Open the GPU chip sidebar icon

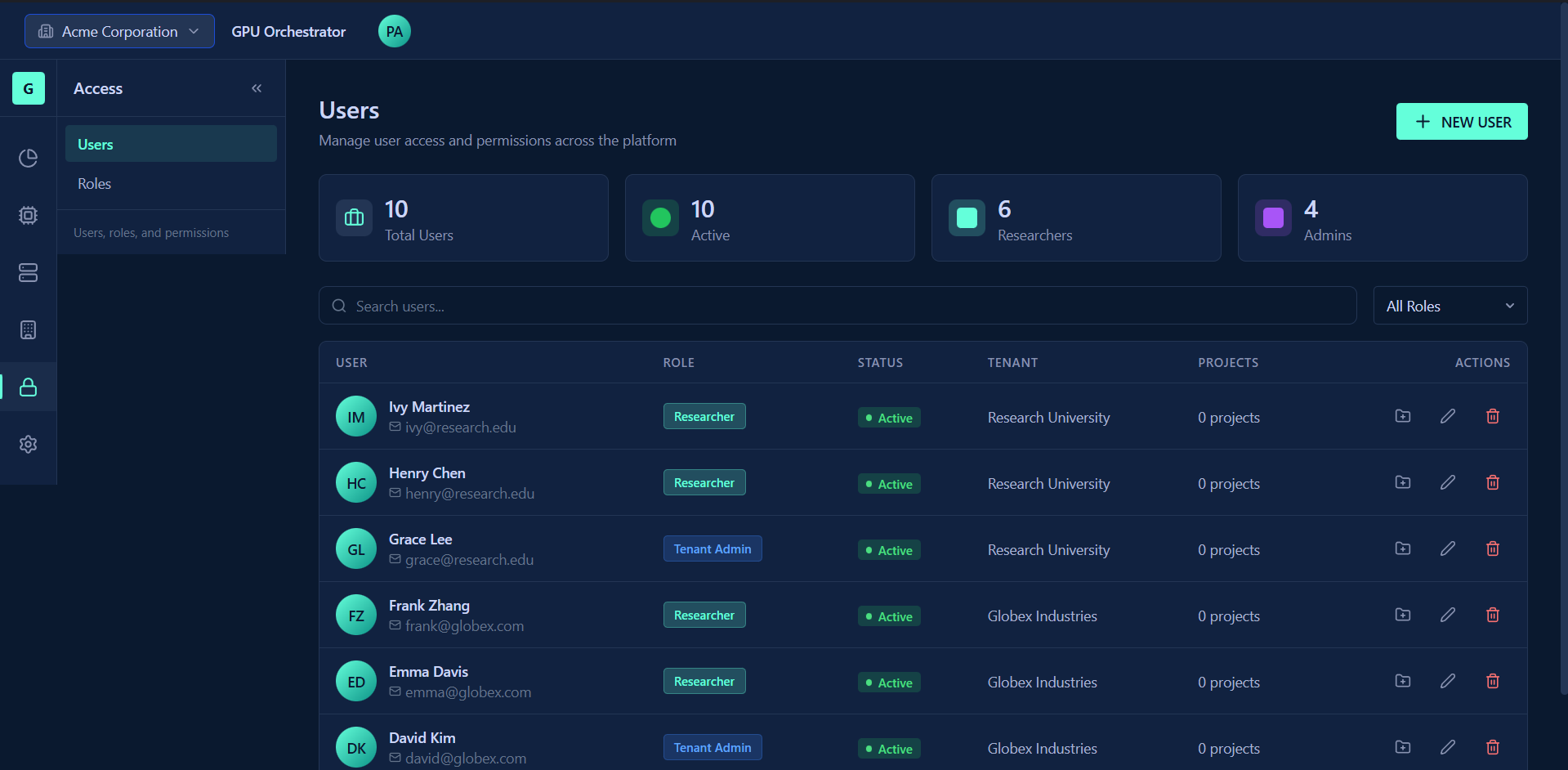click(x=28, y=215)
